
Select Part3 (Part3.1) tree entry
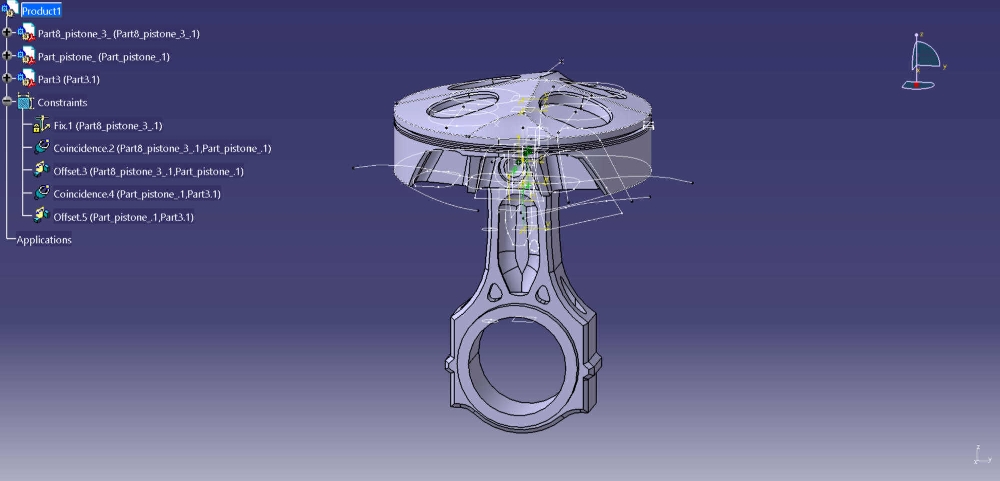coord(69,80)
